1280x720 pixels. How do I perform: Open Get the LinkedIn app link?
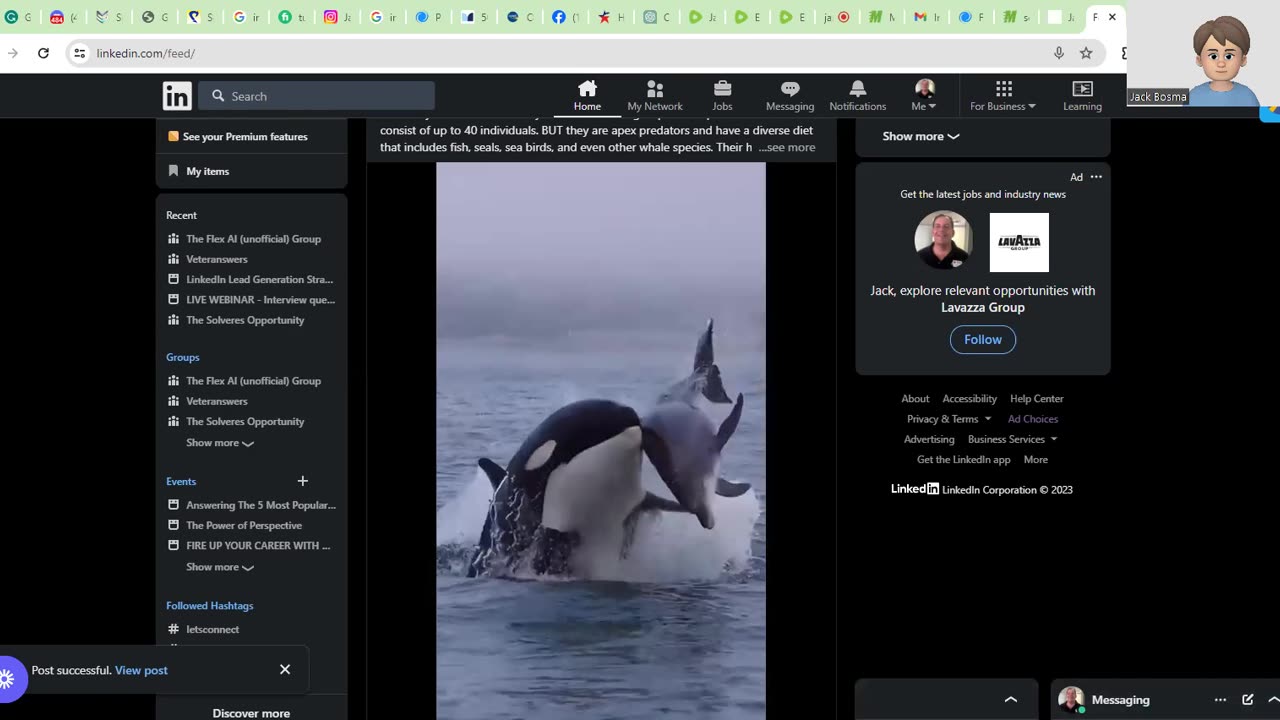pos(964,459)
